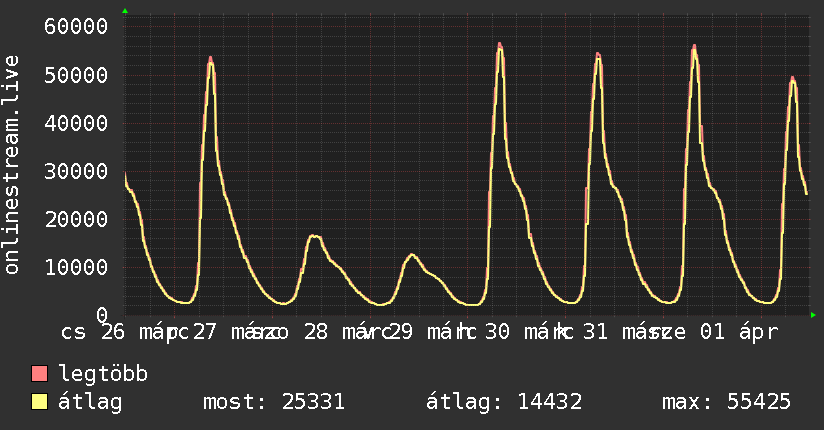
Task: Click the 10000 y-axis label
Action: coord(76,267)
